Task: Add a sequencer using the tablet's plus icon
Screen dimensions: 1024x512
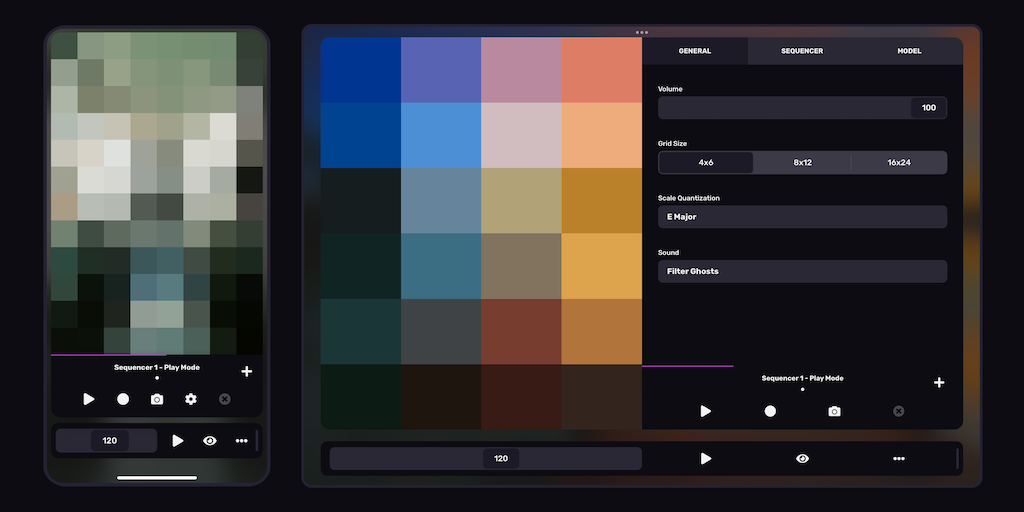Action: coord(939,383)
